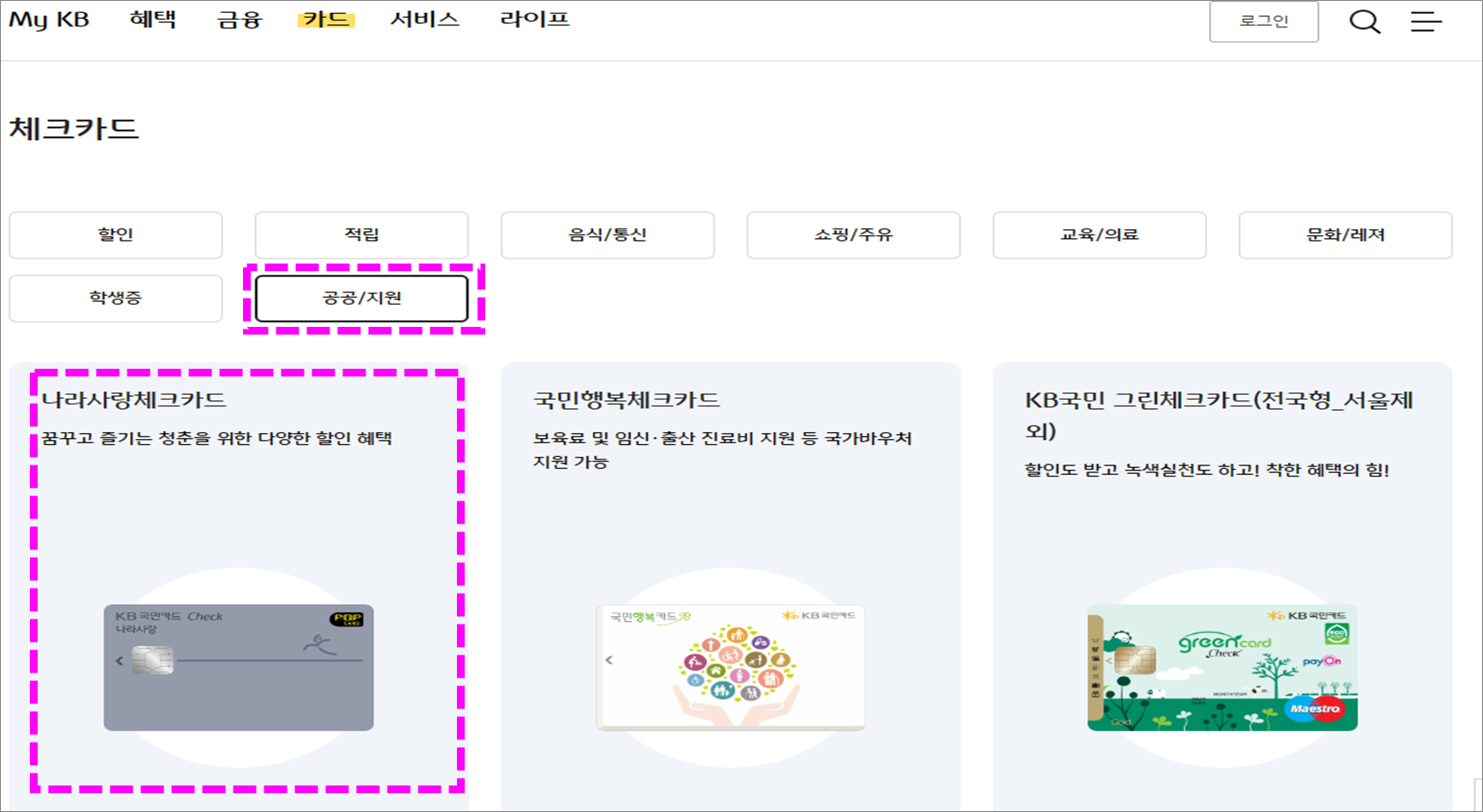Open the 서비스 menu

(424, 20)
